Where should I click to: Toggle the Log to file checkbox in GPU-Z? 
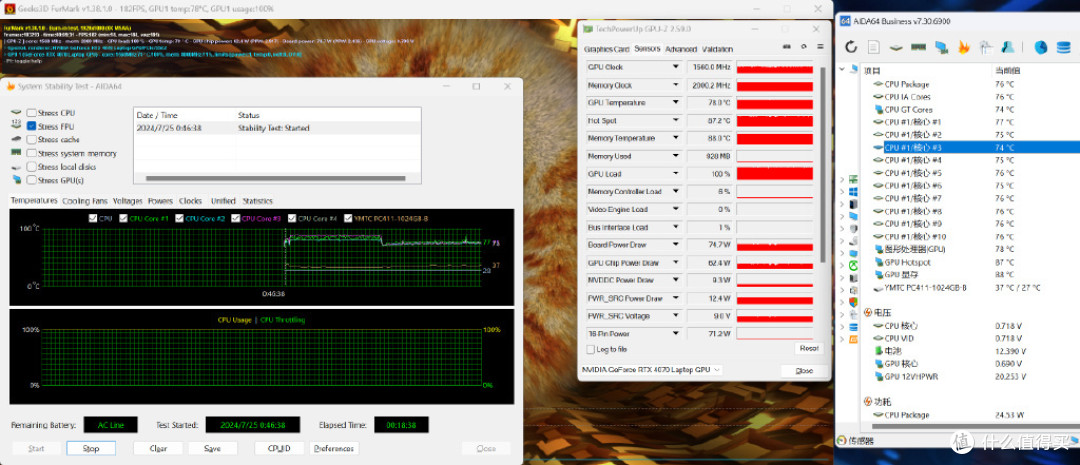[x=590, y=349]
